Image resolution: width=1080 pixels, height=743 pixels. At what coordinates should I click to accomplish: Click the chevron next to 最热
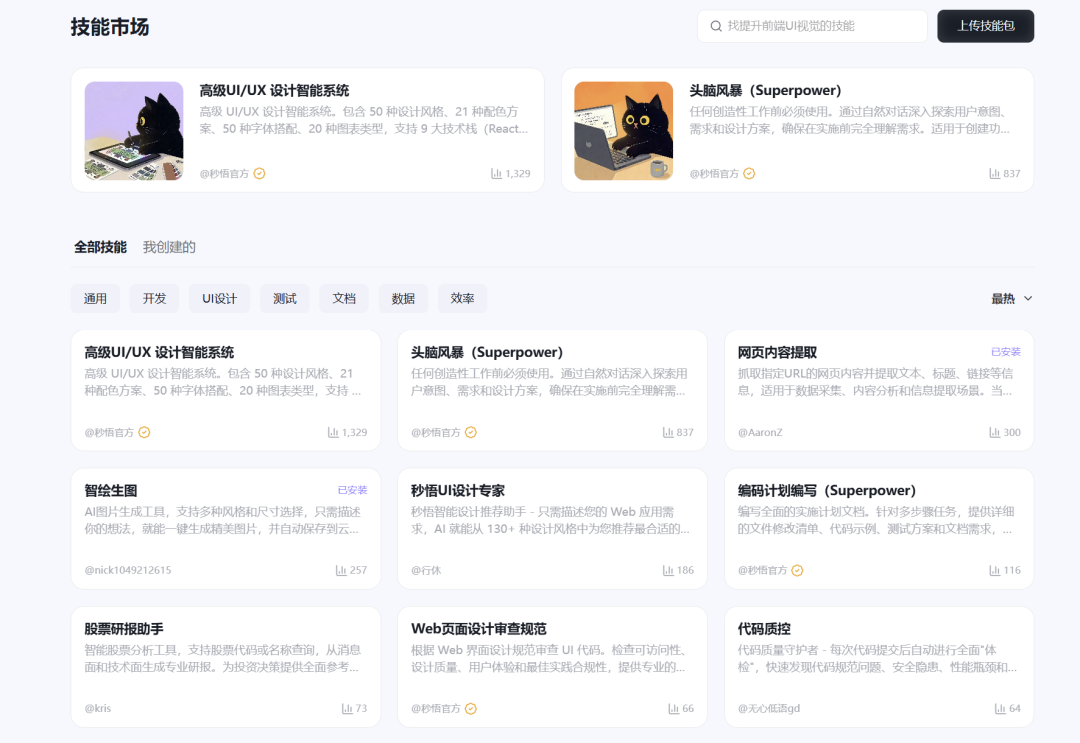click(1028, 298)
